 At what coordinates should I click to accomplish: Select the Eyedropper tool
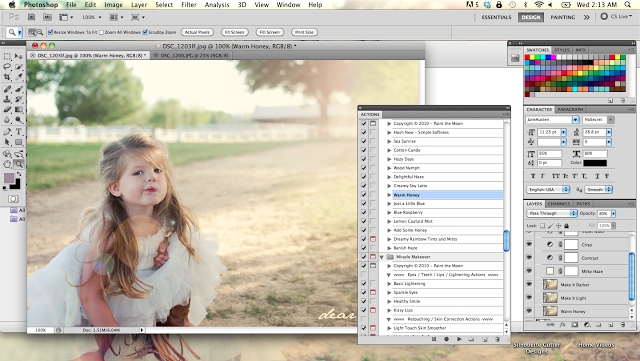coord(19,77)
